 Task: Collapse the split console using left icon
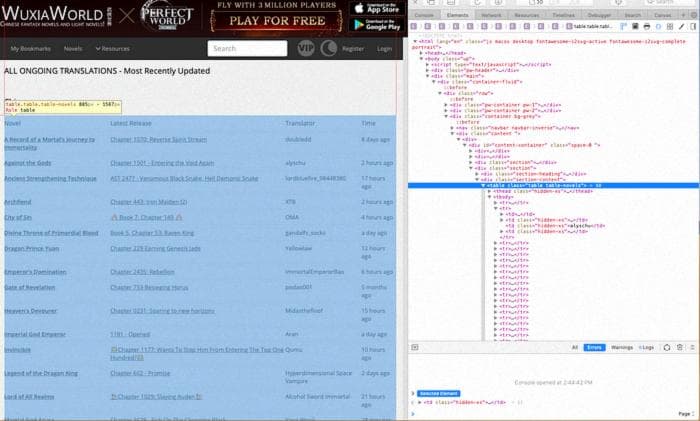tap(415, 347)
